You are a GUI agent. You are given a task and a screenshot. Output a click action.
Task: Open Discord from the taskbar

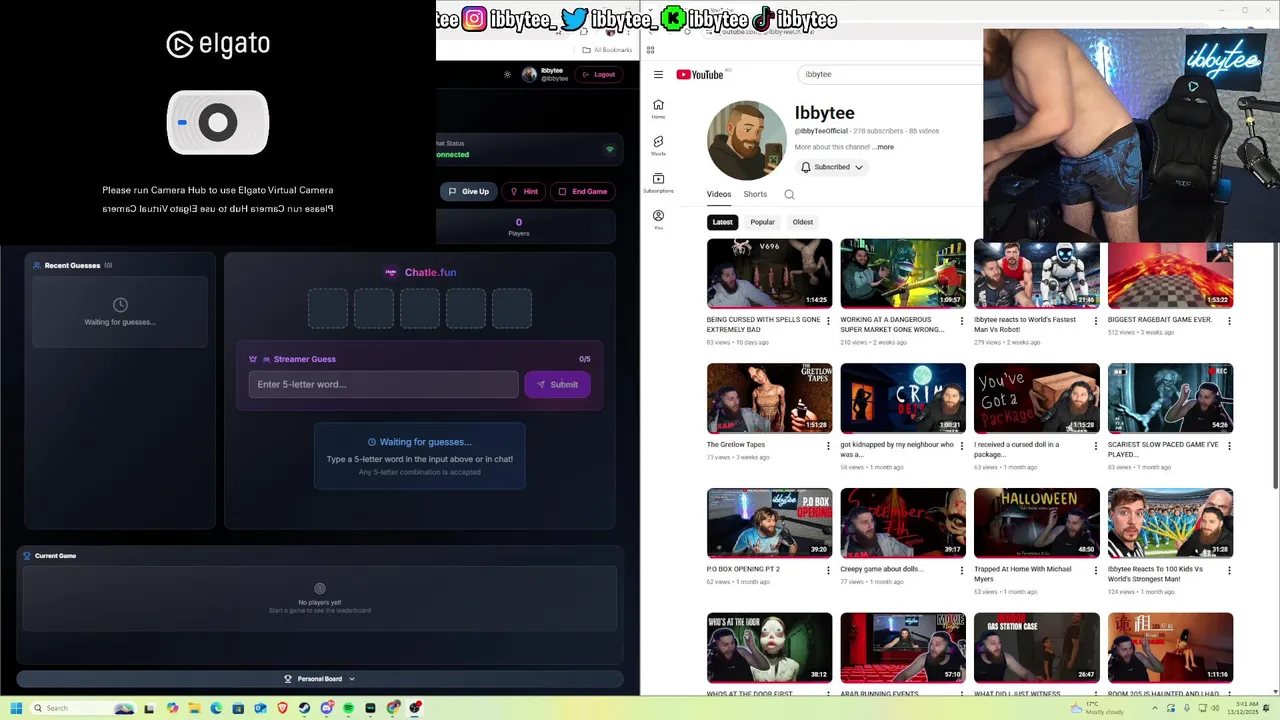326,708
